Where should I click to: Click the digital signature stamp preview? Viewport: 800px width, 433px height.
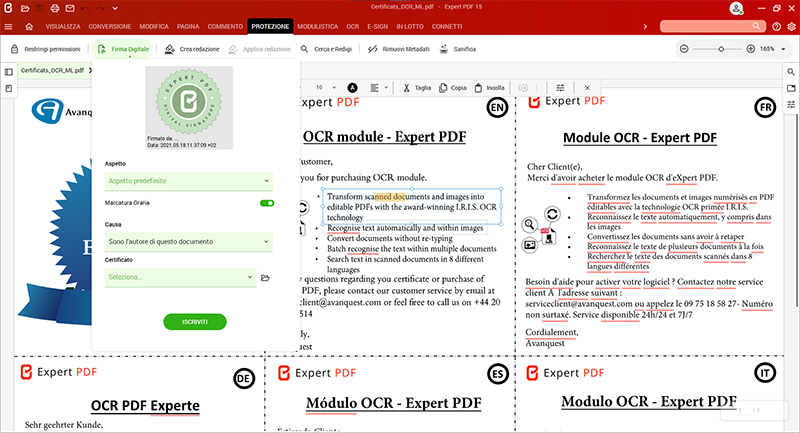click(x=189, y=108)
